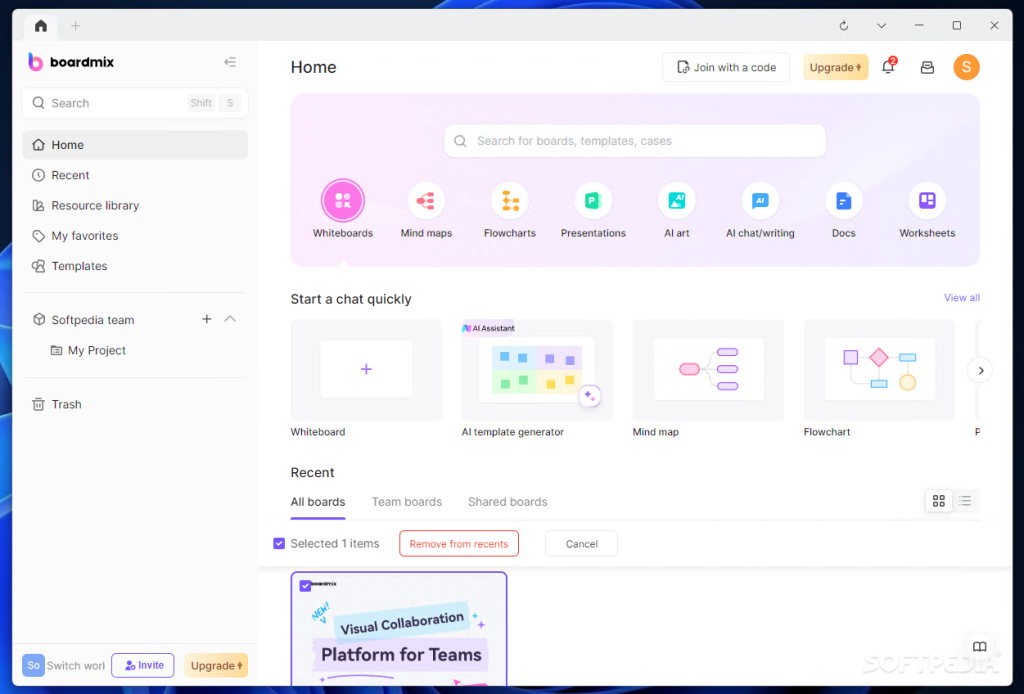
Task: Open the Whiteboards category icon
Action: [x=343, y=201]
